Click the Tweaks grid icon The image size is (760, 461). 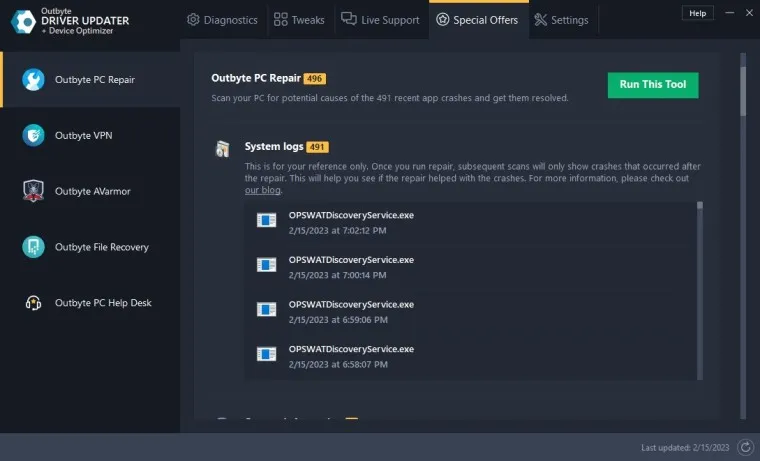280,19
